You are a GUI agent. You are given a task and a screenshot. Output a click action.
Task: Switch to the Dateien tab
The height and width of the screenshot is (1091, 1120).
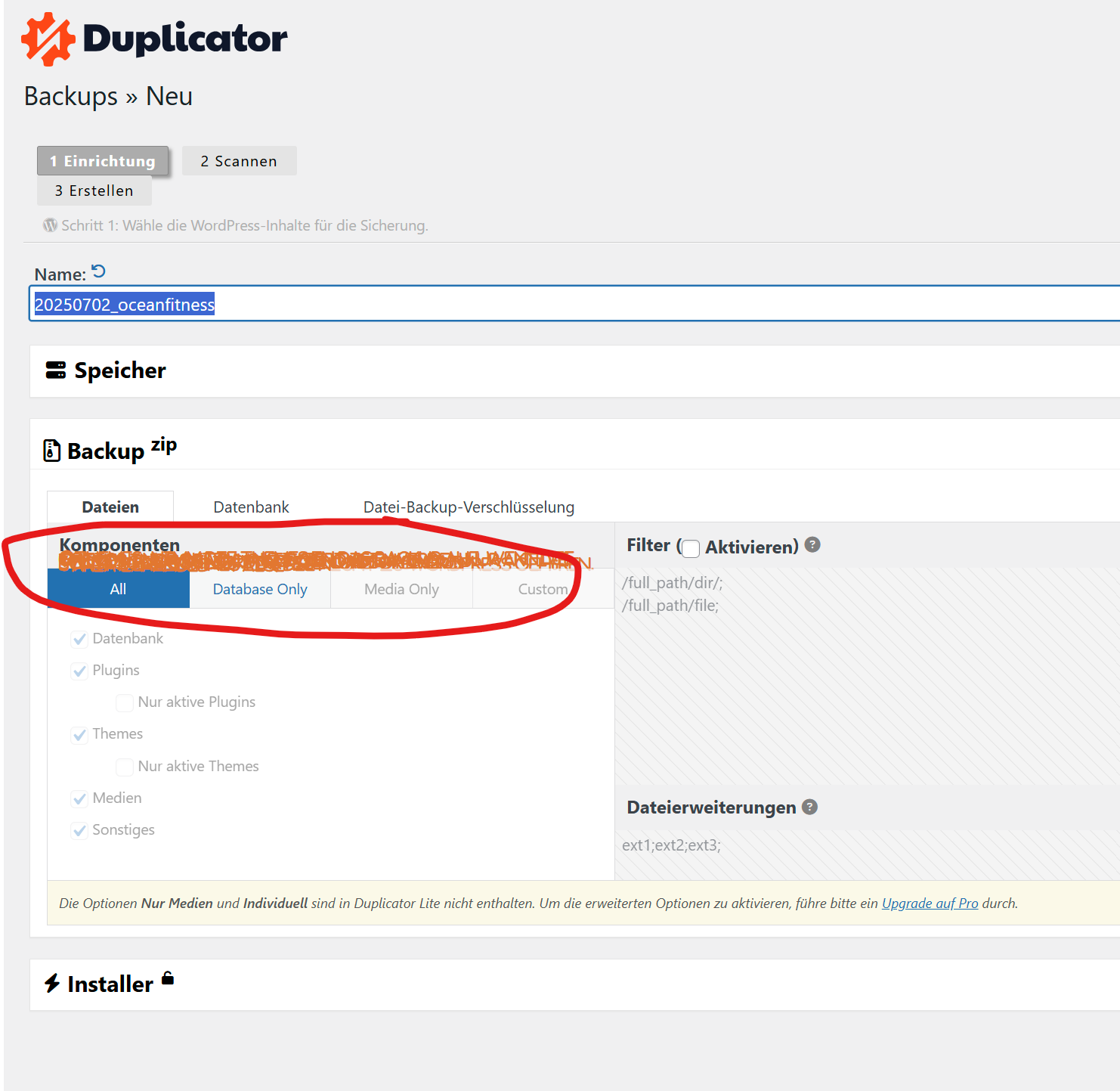click(110, 507)
